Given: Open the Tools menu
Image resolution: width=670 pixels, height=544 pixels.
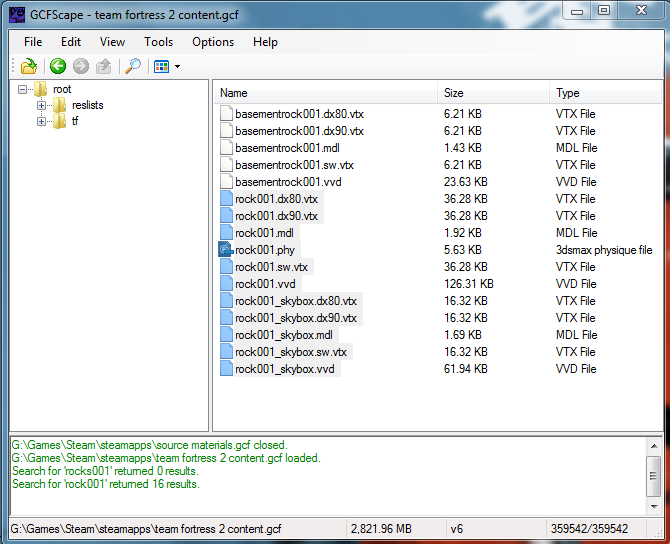Looking at the screenshot, I should [x=159, y=42].
